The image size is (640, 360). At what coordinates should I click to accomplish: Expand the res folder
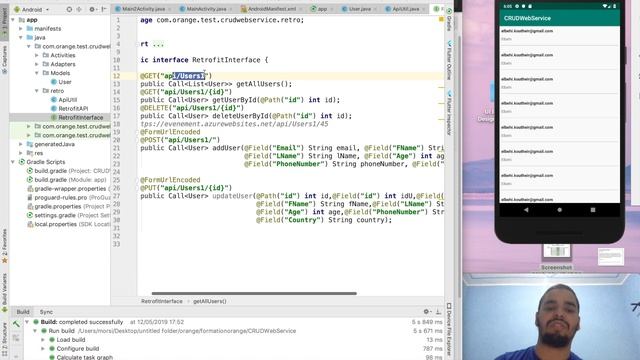point(21,153)
